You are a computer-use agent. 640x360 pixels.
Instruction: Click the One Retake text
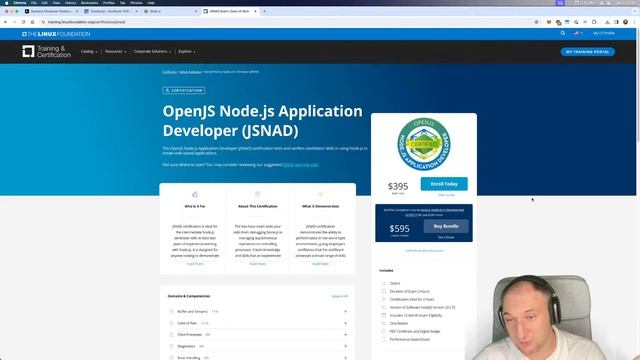click(399, 323)
